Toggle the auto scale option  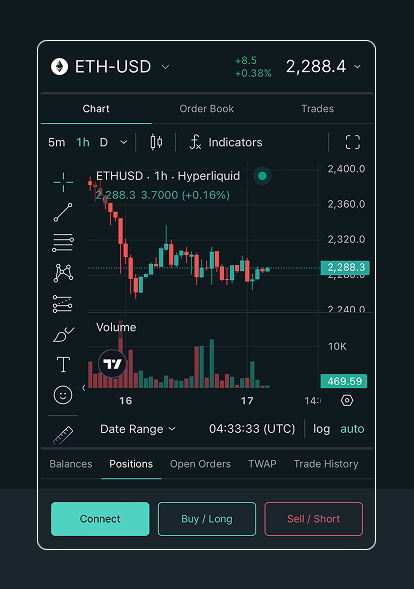point(352,429)
